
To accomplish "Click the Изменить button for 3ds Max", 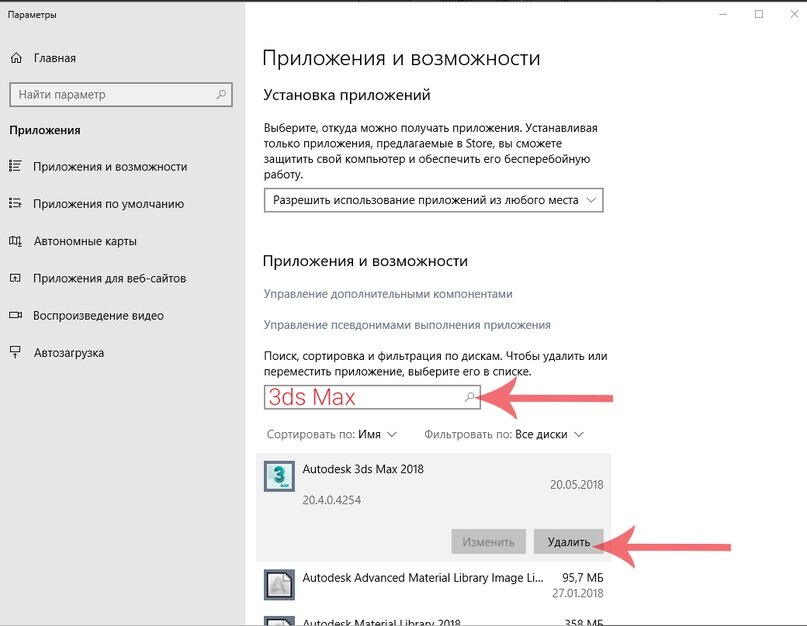I will click(x=488, y=542).
